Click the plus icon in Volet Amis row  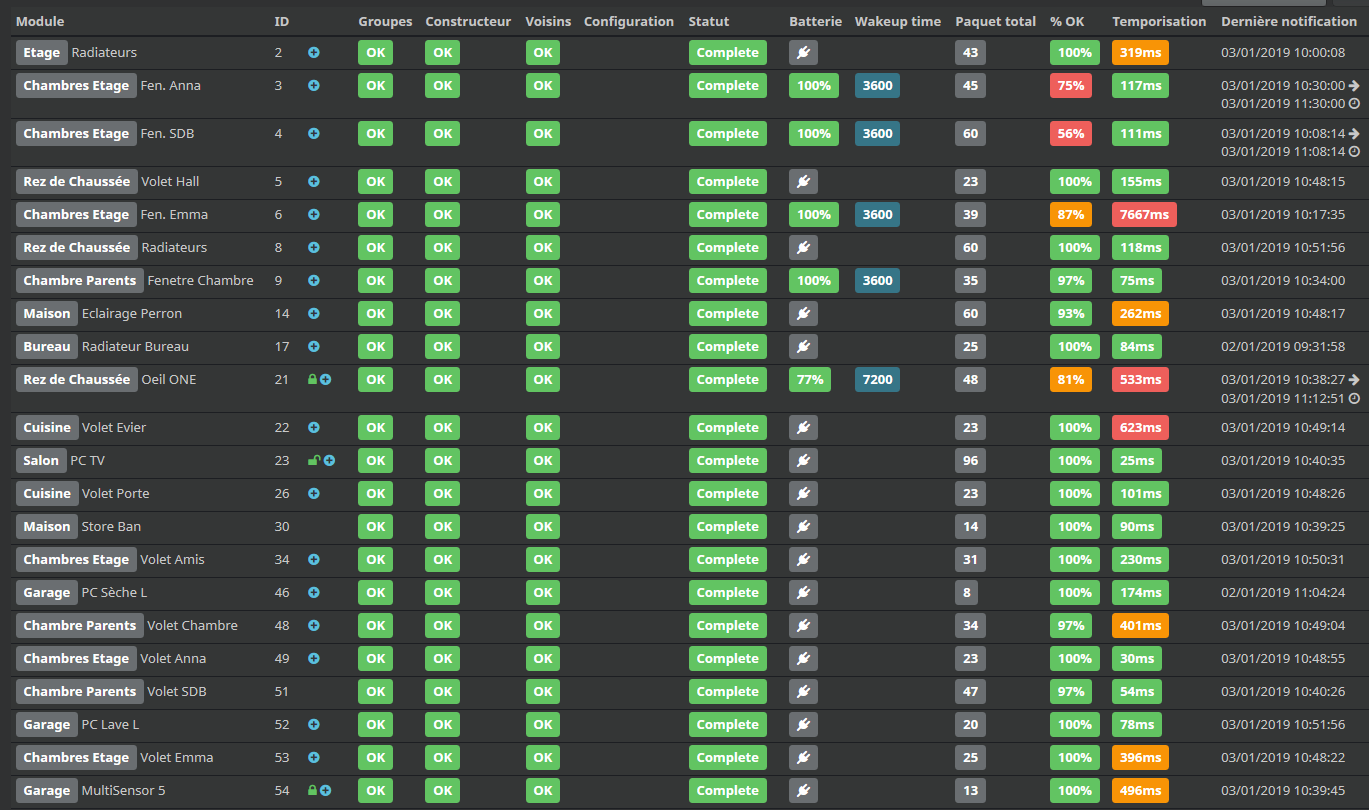[314, 560]
